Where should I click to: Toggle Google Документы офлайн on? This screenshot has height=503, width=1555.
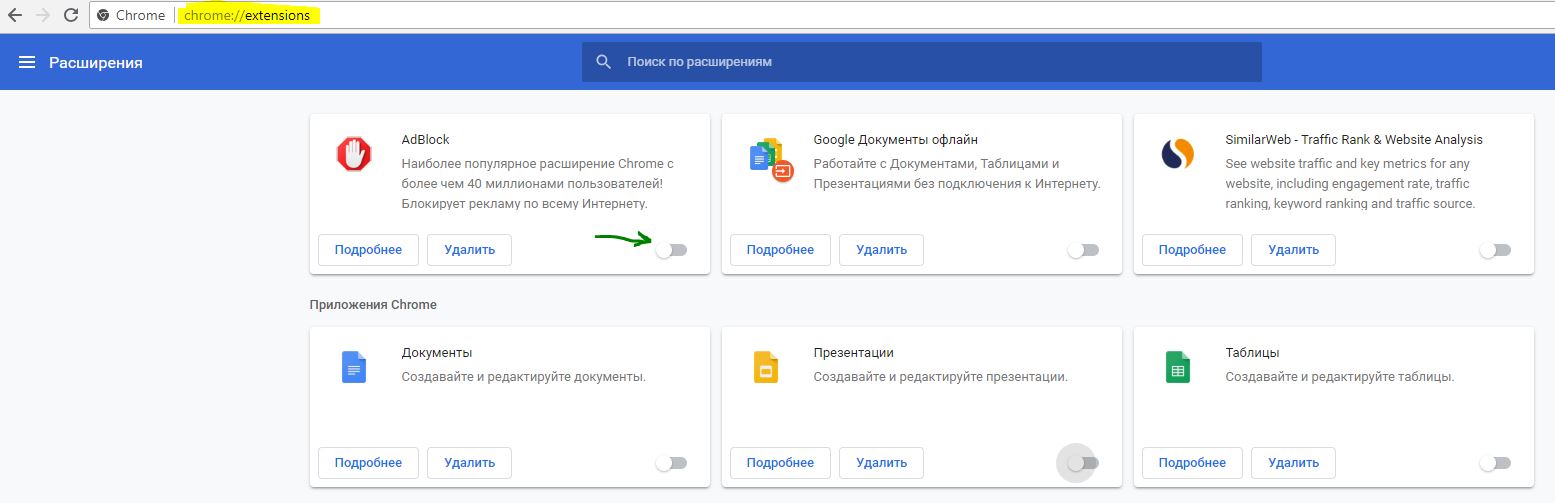1083,250
